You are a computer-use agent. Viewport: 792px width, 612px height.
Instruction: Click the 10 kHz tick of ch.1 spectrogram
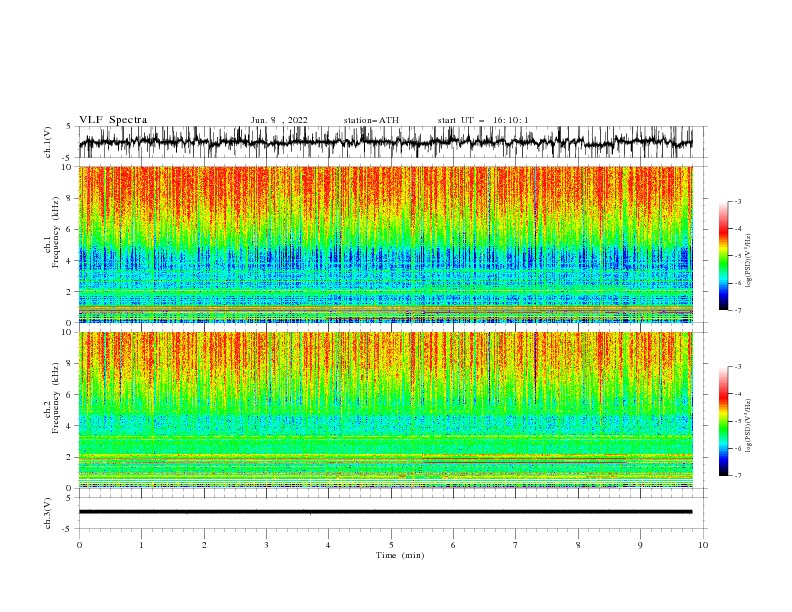point(67,167)
